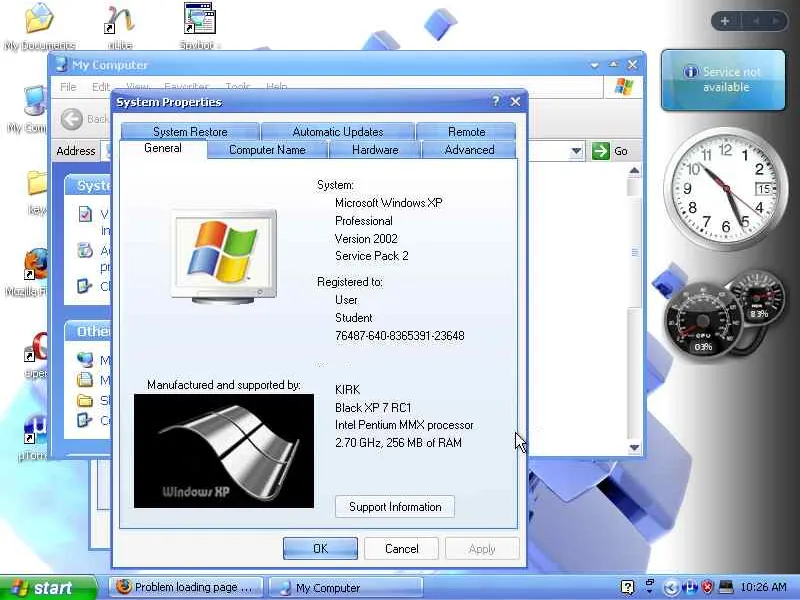Click the green Go arrow button
The height and width of the screenshot is (600, 800).
coord(601,151)
